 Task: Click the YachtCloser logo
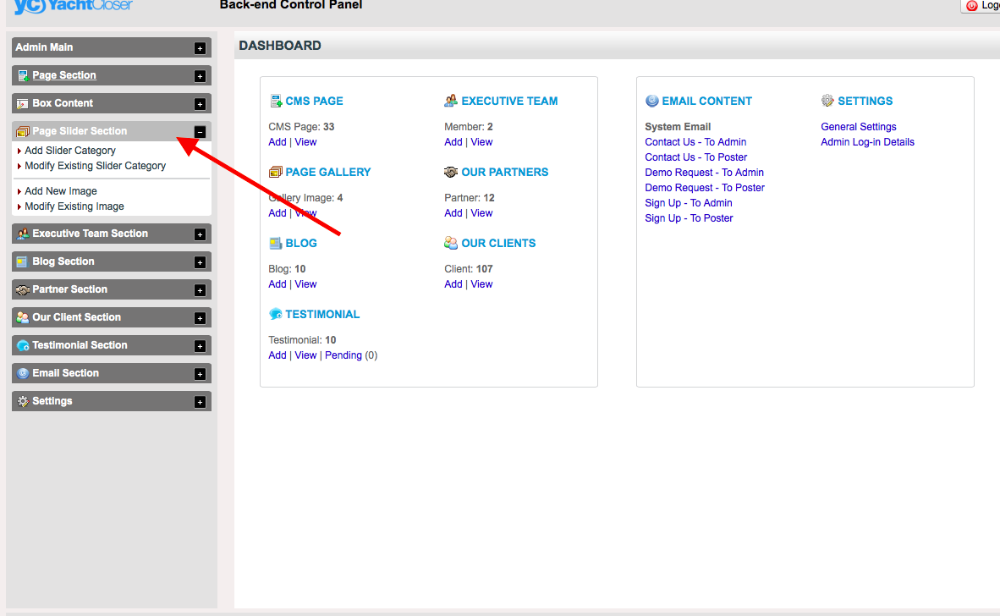click(73, 6)
